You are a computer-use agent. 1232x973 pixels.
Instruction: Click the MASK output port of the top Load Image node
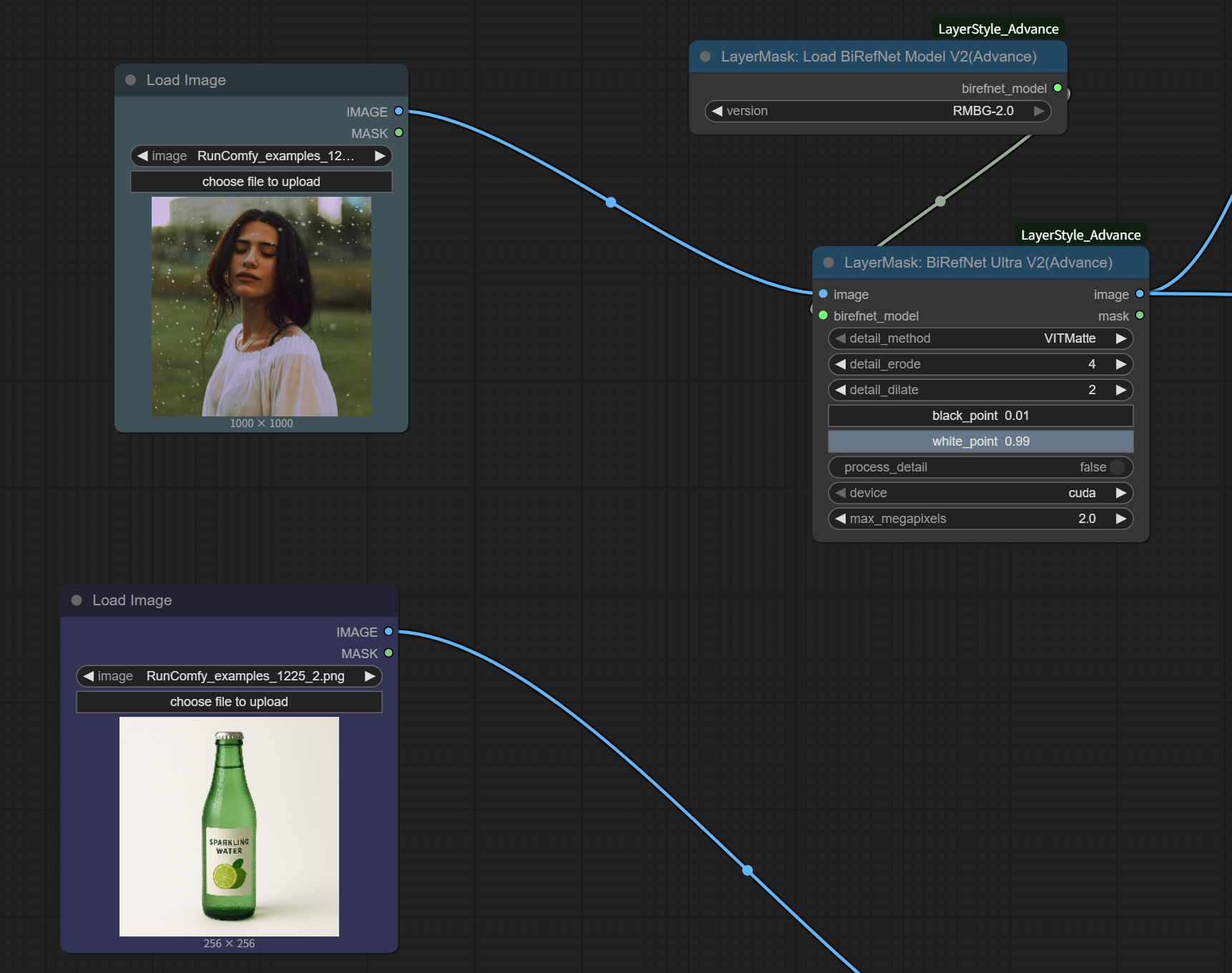point(399,133)
